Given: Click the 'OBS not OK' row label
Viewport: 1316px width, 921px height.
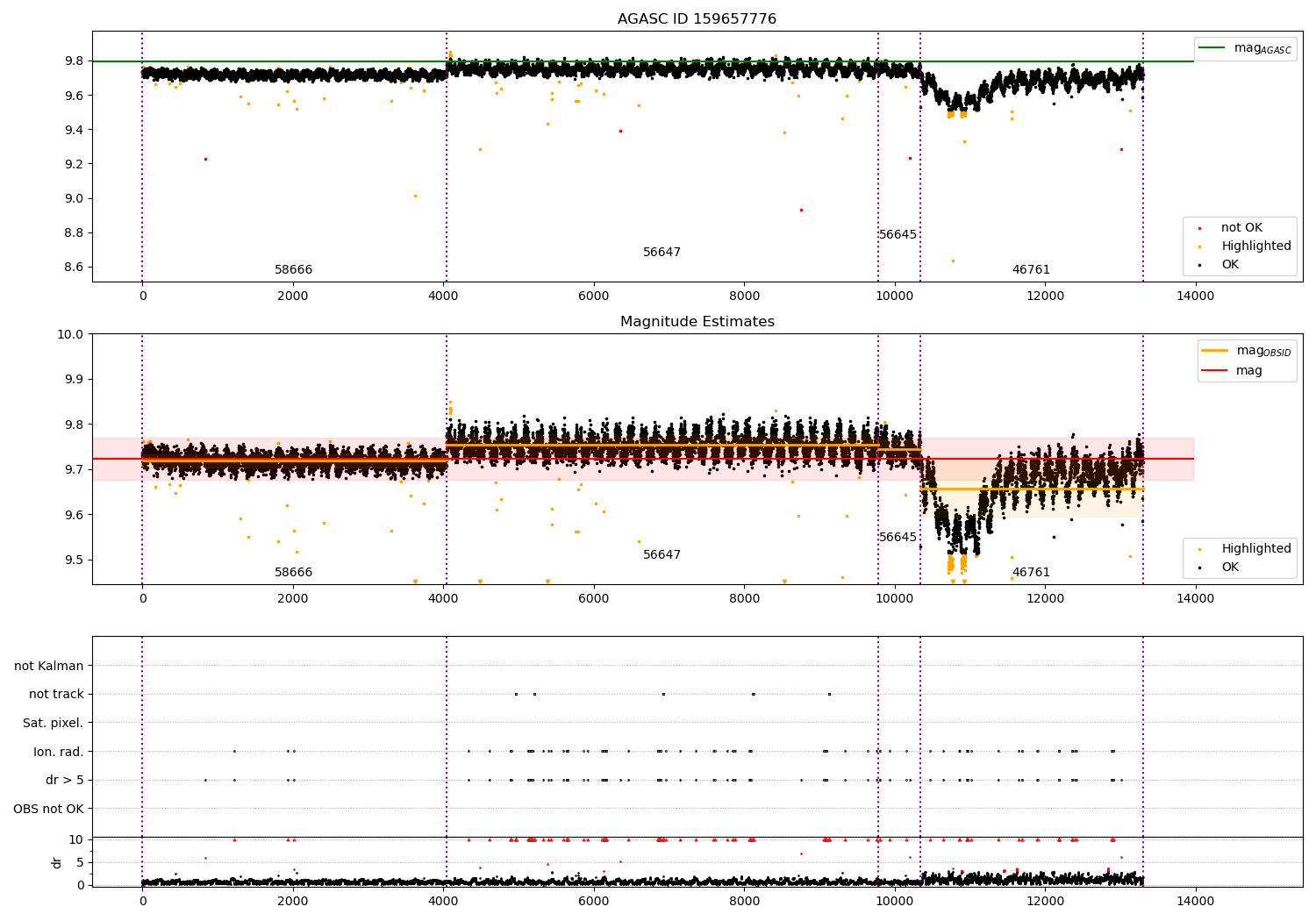Looking at the screenshot, I should pos(48,809).
